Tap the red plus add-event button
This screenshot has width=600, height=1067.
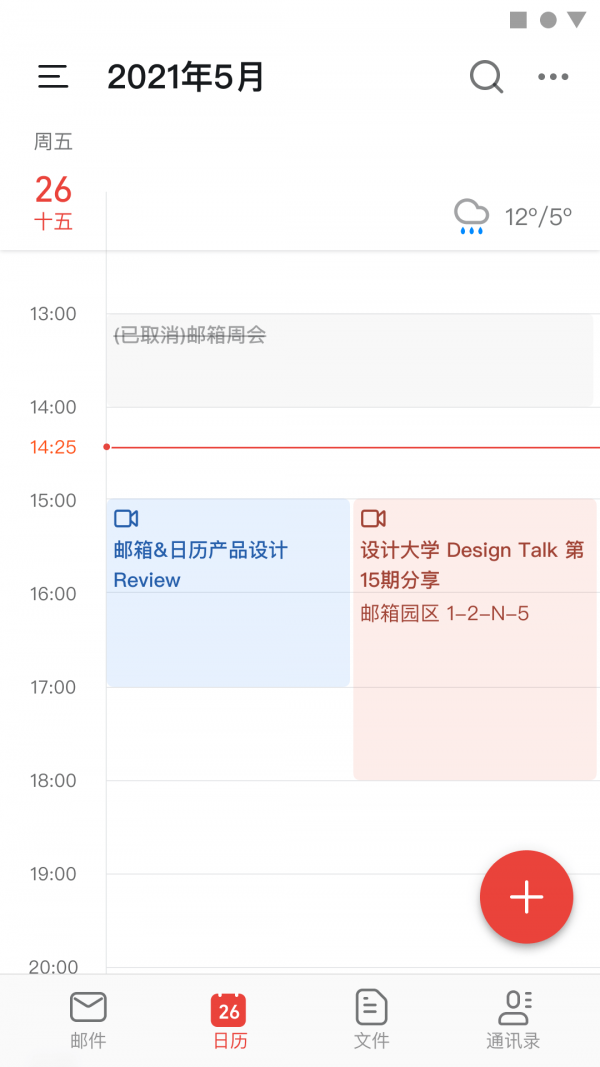tap(526, 897)
